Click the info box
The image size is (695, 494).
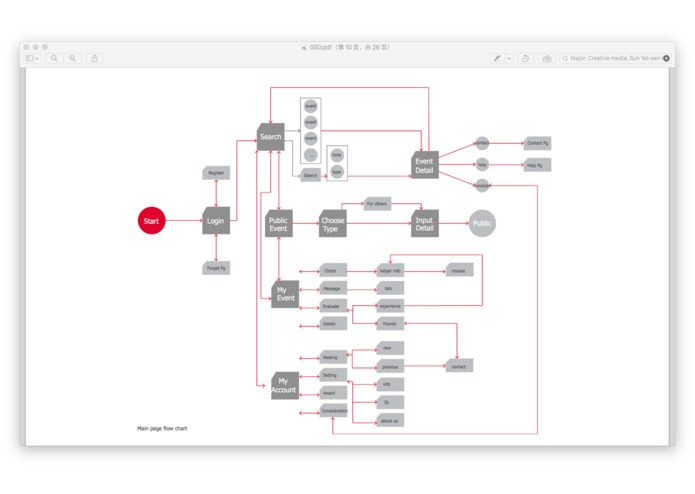pos(390,384)
